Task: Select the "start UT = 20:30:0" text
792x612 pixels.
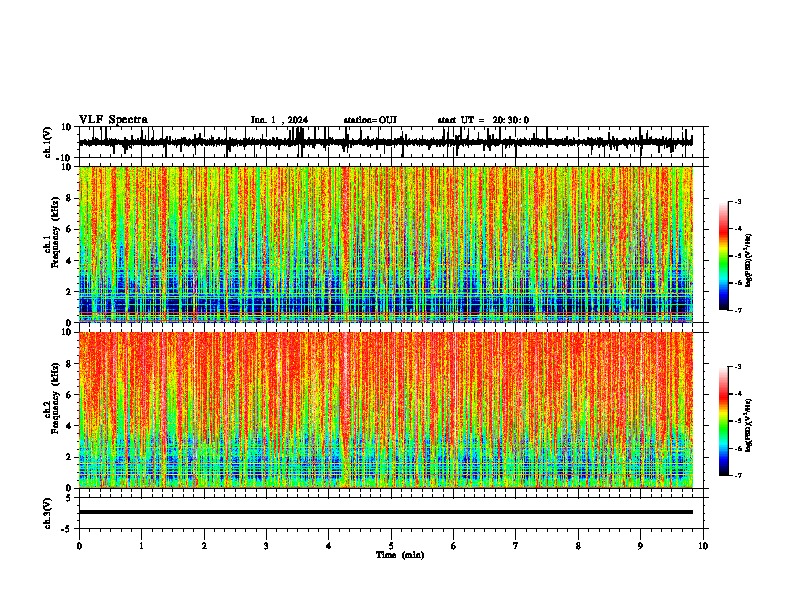Action: (x=483, y=120)
